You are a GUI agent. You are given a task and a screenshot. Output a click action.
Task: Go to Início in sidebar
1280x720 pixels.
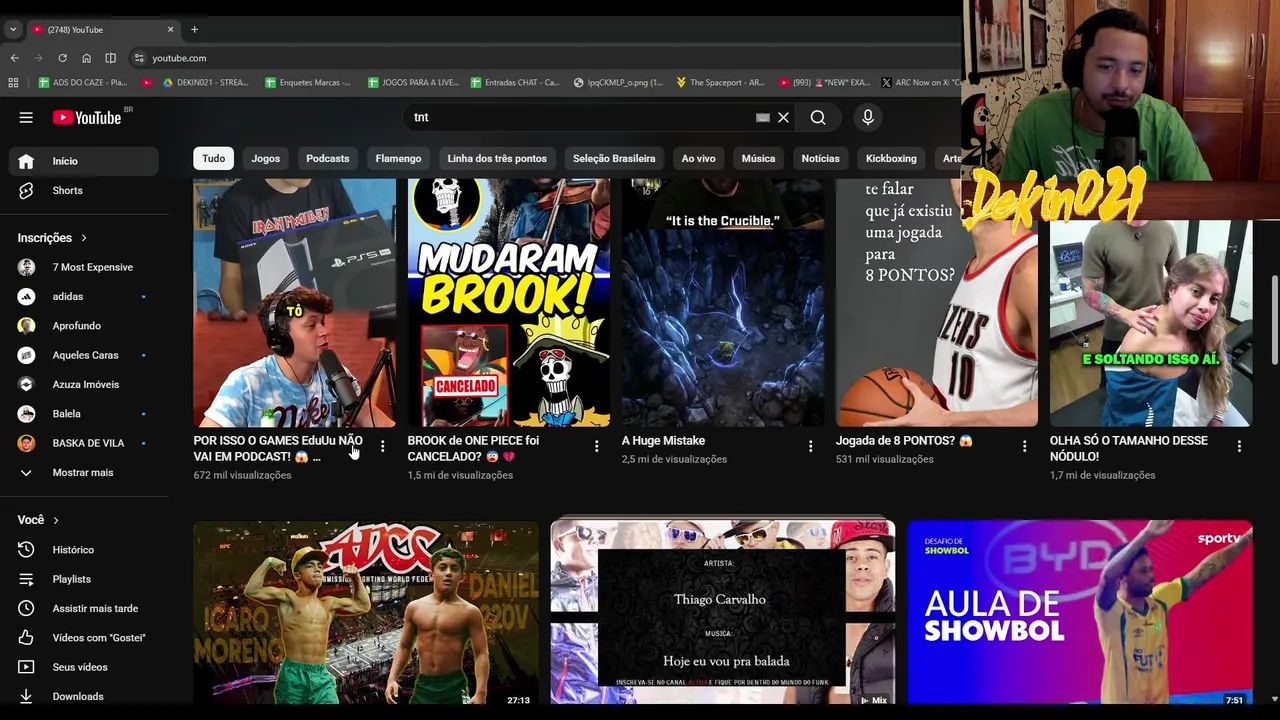(x=84, y=161)
